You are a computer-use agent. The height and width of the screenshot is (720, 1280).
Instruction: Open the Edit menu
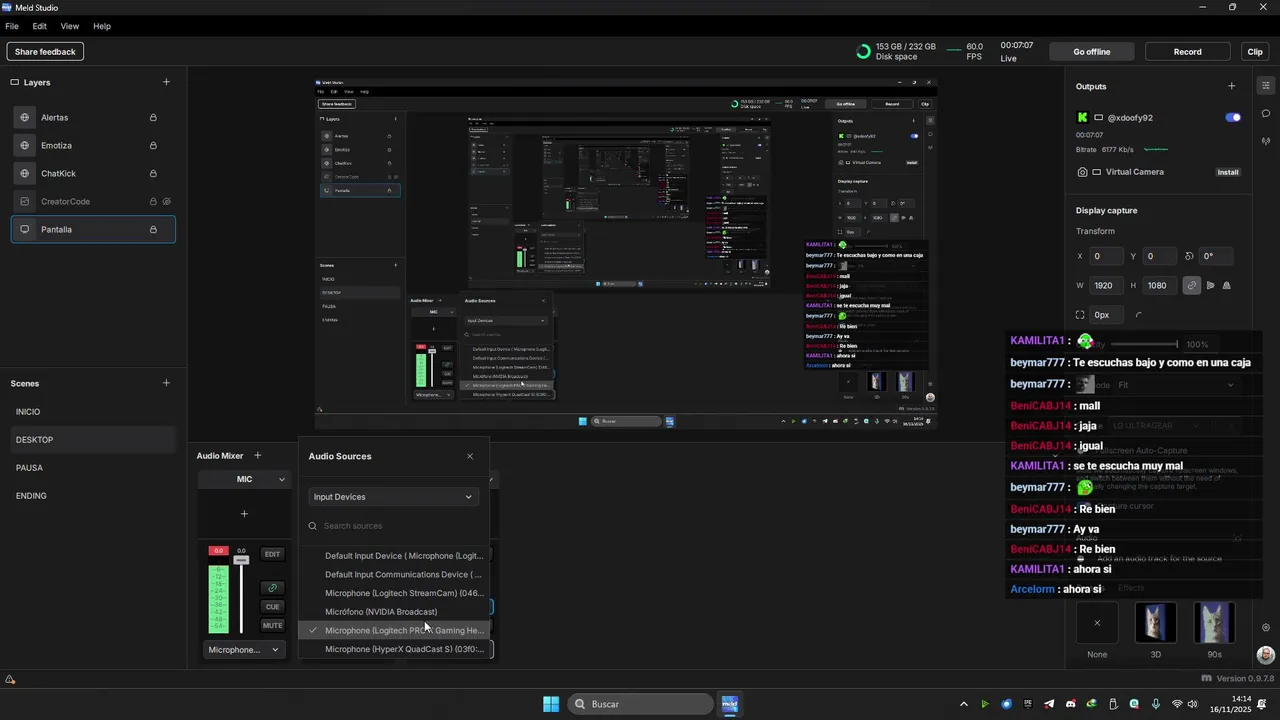point(40,26)
